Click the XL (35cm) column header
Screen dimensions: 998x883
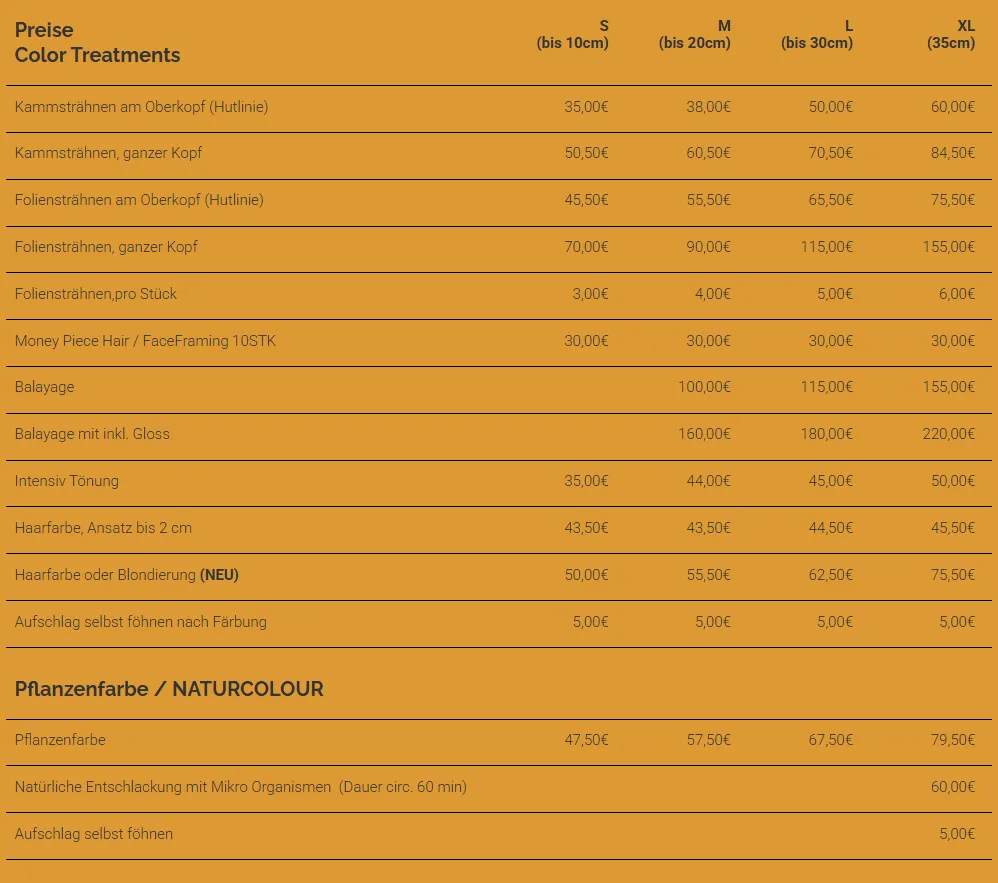point(950,34)
